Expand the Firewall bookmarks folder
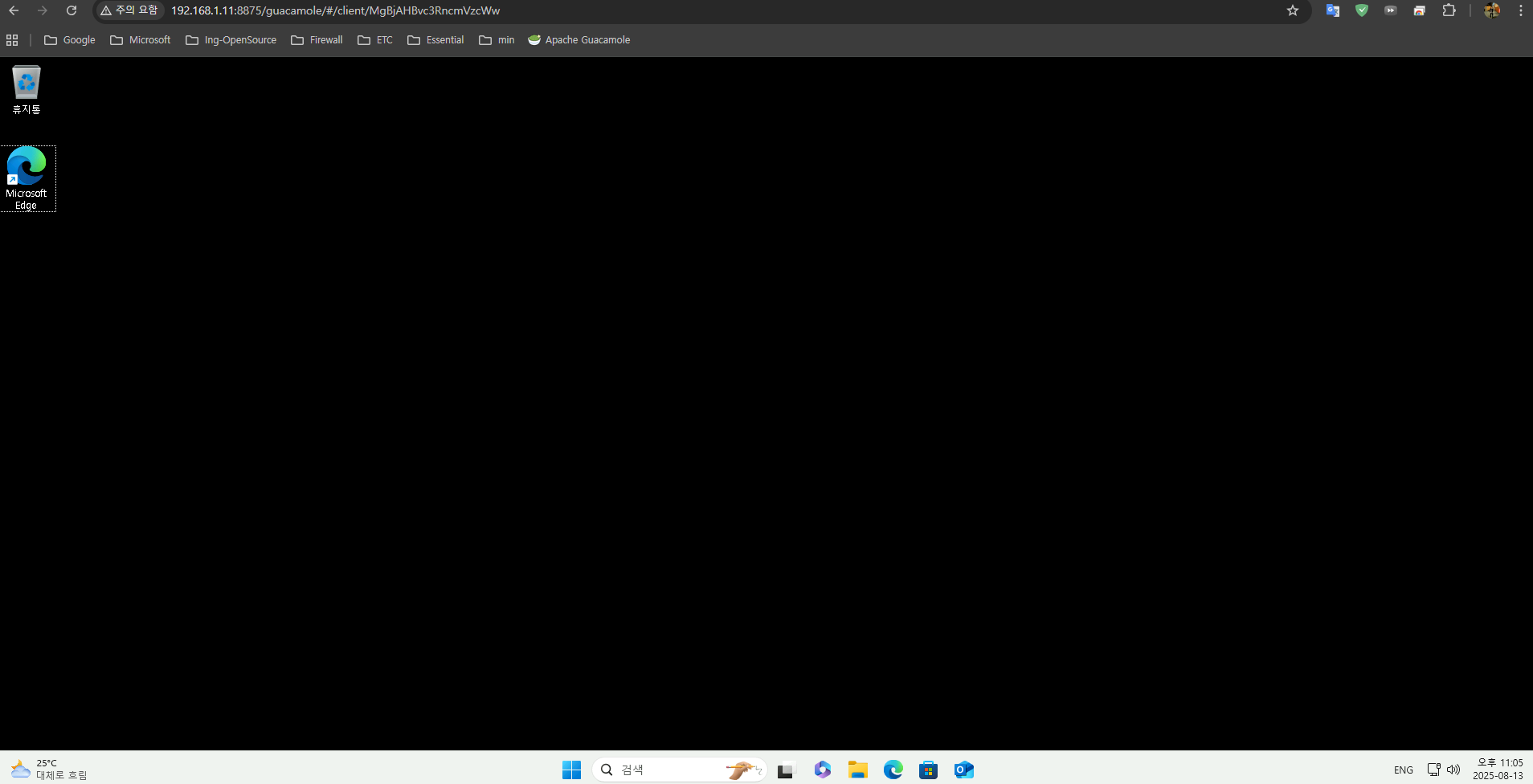 point(317,40)
